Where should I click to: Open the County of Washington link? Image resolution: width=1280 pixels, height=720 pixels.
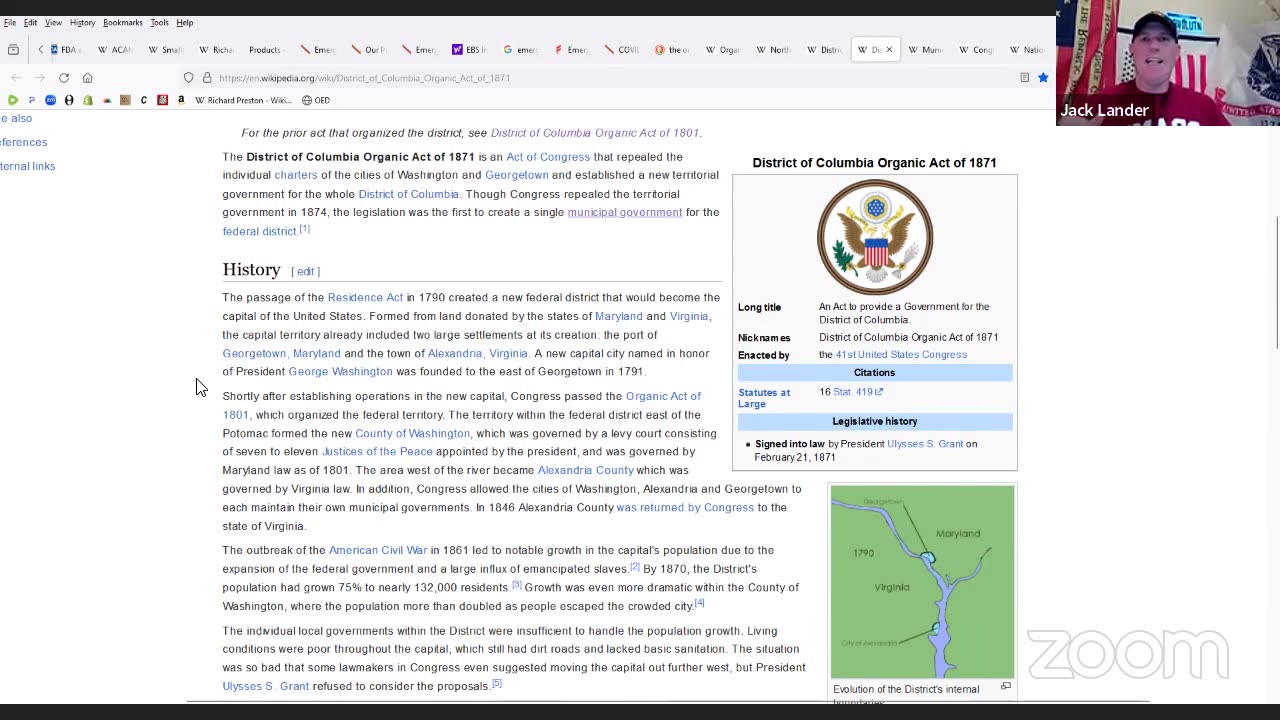pos(412,433)
